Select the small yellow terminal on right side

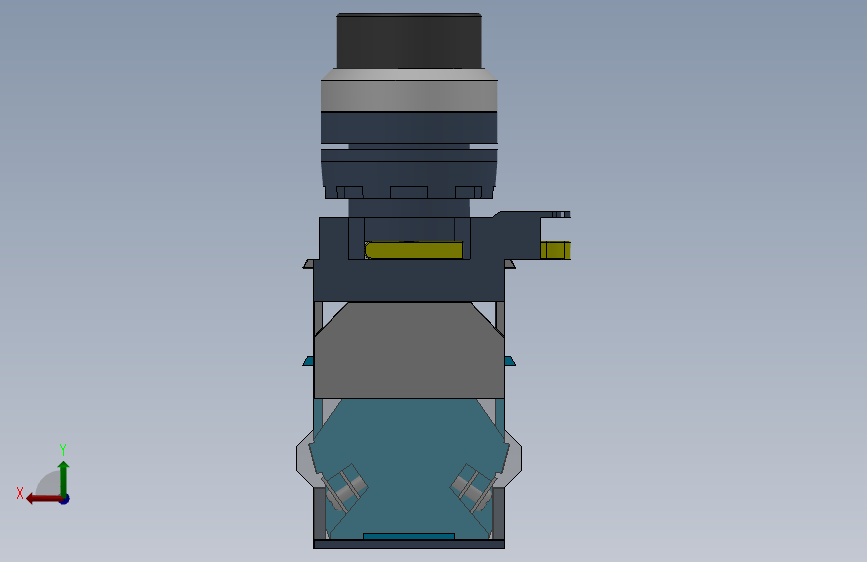tap(555, 250)
